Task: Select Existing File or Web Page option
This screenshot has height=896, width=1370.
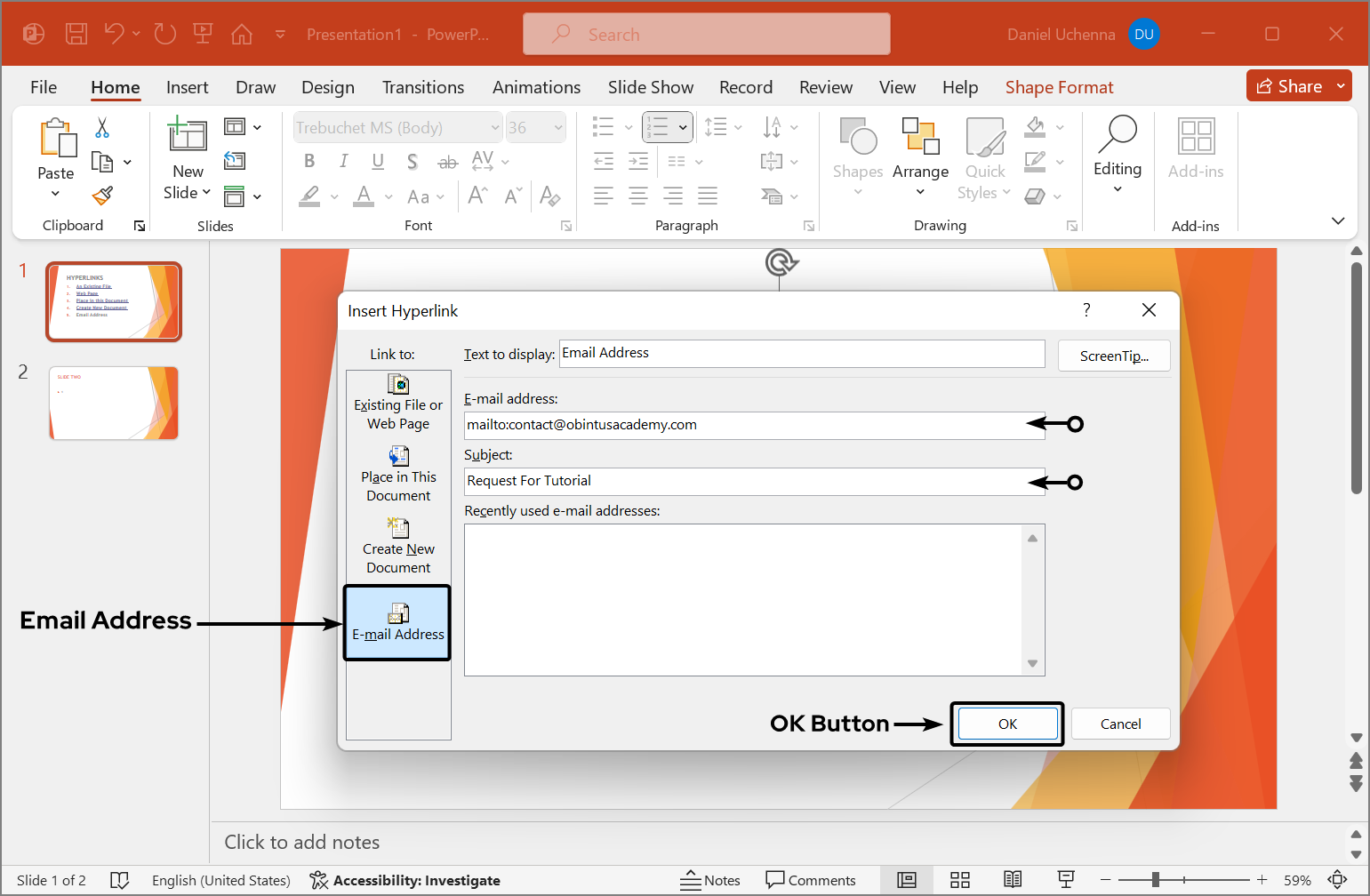Action: click(x=398, y=403)
